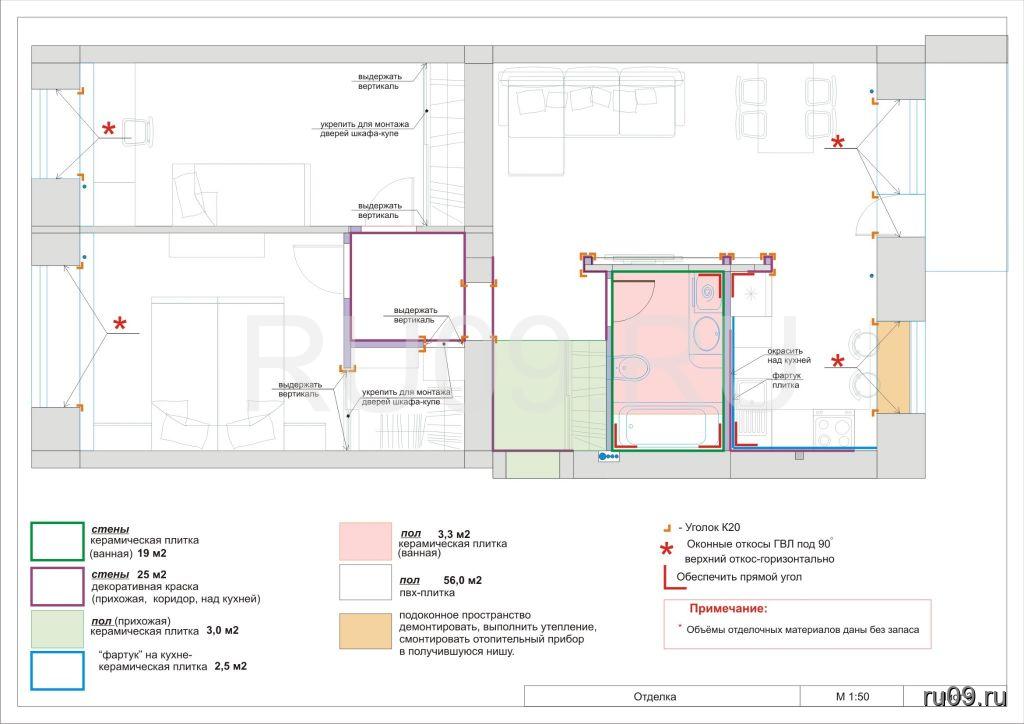Click the red right-angle symbol in the legend
This screenshot has width=1024, height=724.
(x=667, y=576)
